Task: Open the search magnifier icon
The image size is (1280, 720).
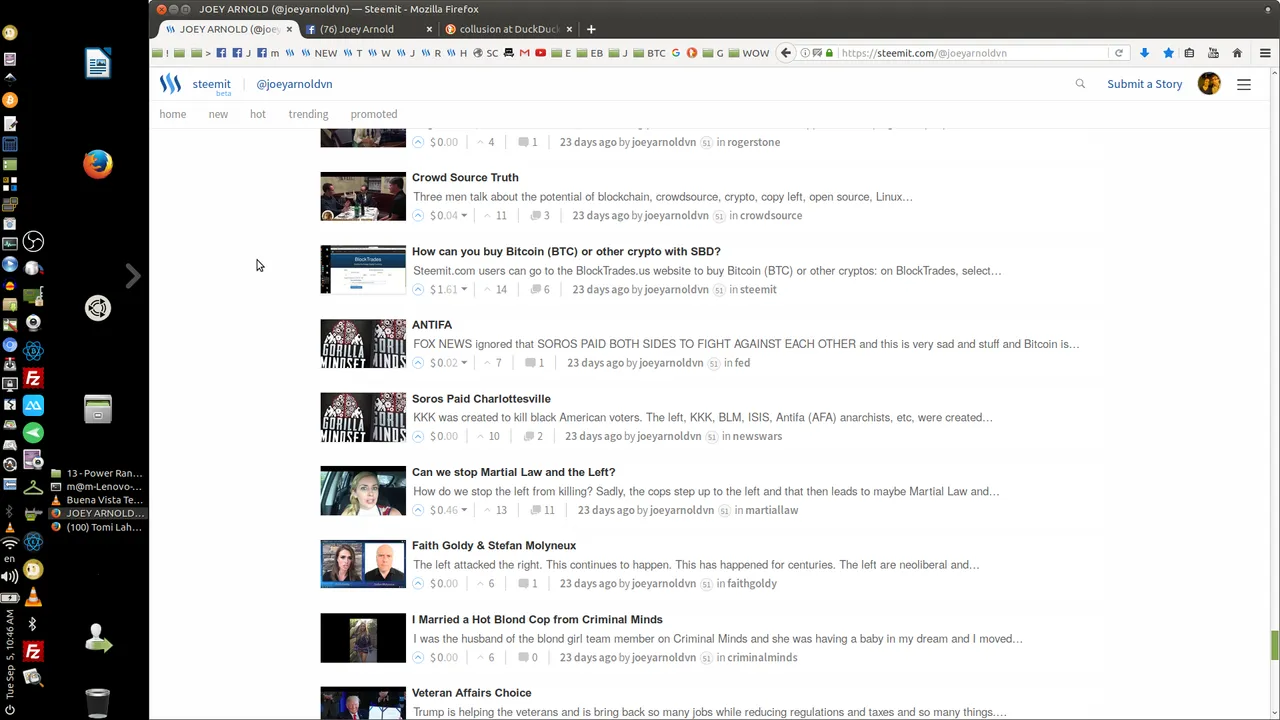Action: [1080, 84]
